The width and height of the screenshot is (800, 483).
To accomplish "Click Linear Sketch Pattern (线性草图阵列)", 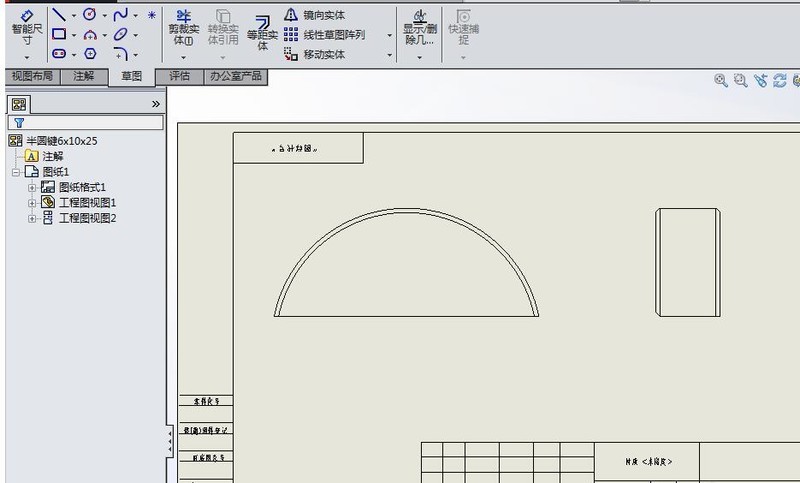I will pos(324,35).
